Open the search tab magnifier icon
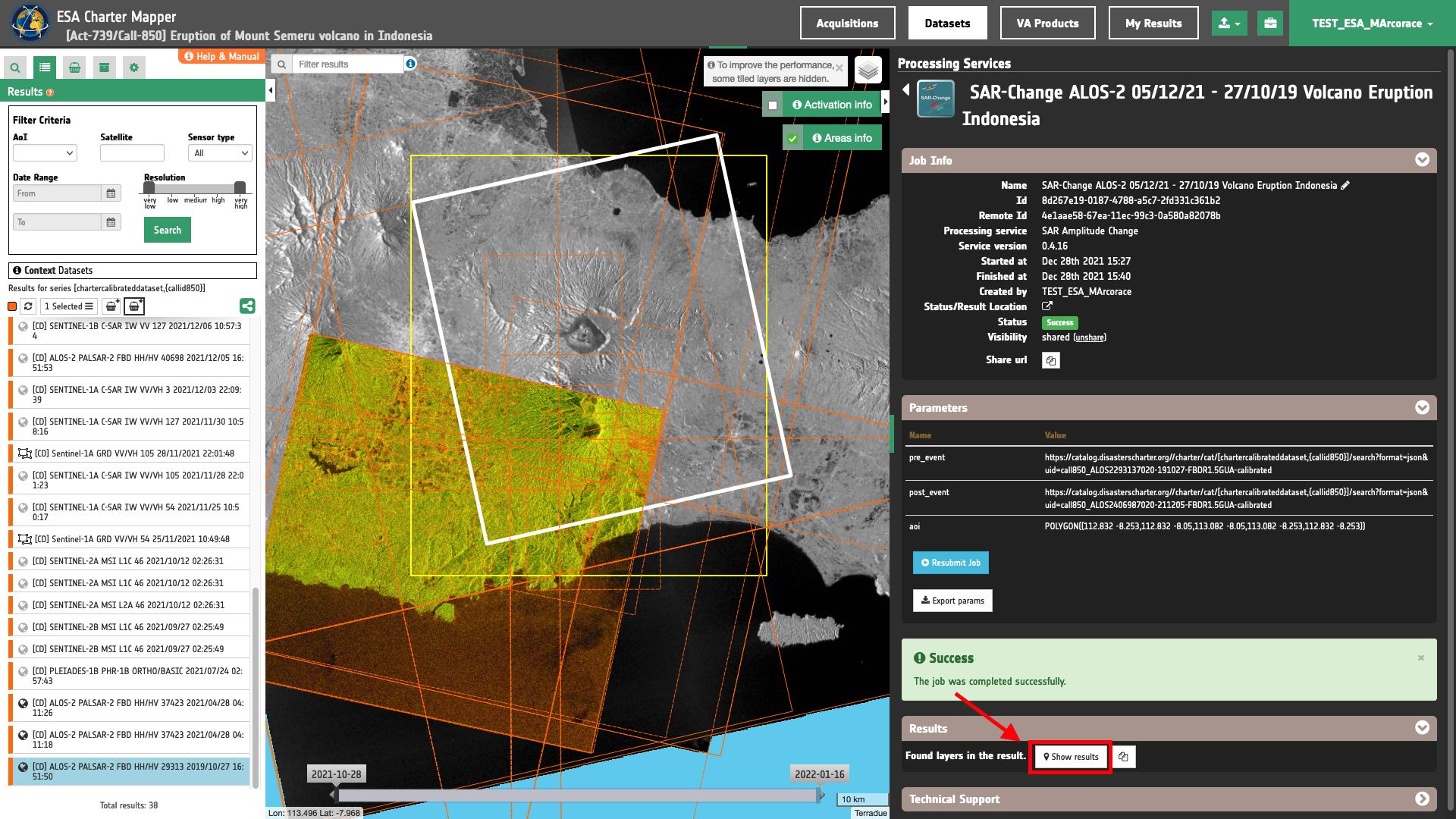Image resolution: width=1456 pixels, height=819 pixels. 15,67
